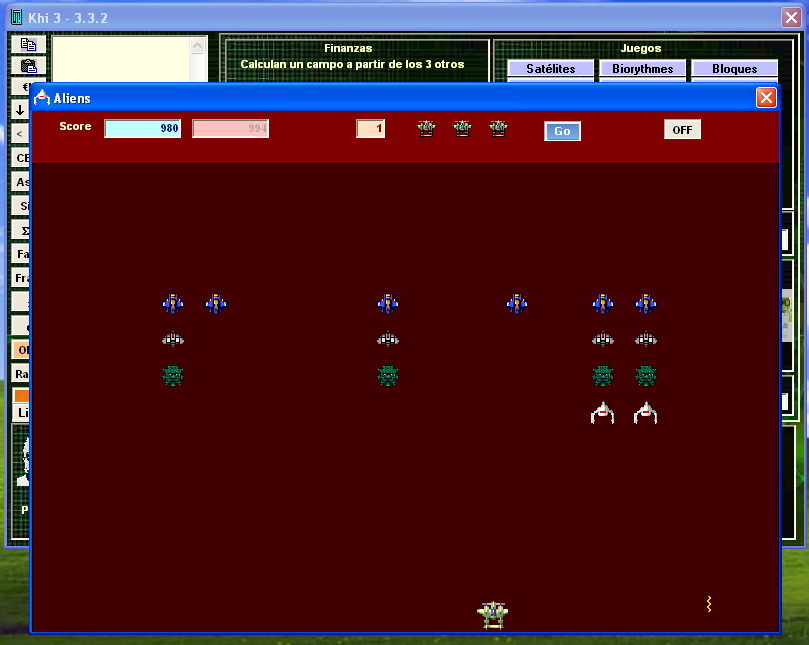Click the CE button in Khi 3 sidebar
The image size is (809, 645).
[x=21, y=158]
